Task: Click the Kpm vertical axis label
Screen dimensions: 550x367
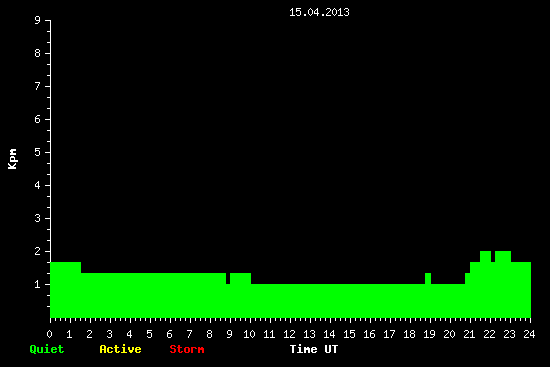Action: (13, 159)
